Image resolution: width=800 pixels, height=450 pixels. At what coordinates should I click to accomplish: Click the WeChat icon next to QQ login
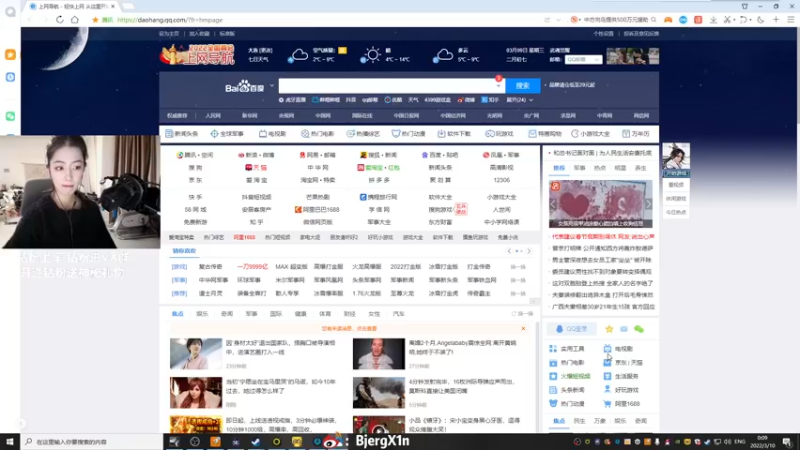639,329
